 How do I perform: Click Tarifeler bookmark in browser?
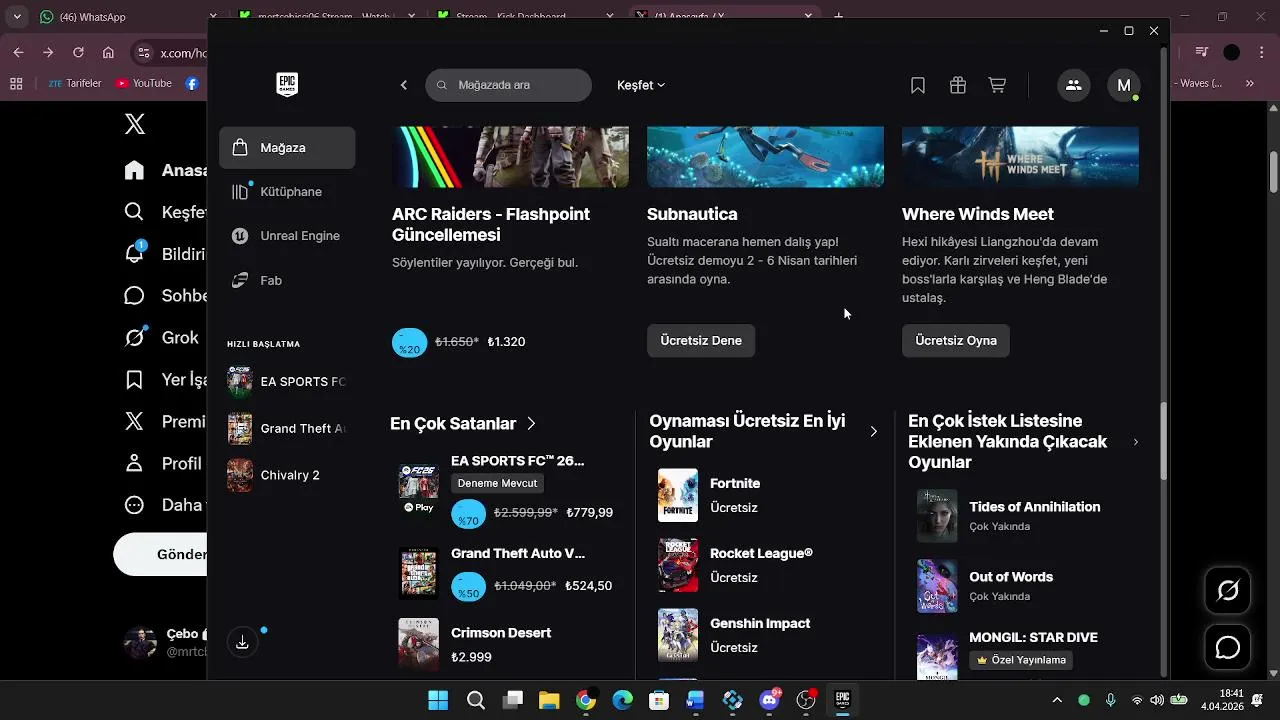pyautogui.click(x=74, y=83)
